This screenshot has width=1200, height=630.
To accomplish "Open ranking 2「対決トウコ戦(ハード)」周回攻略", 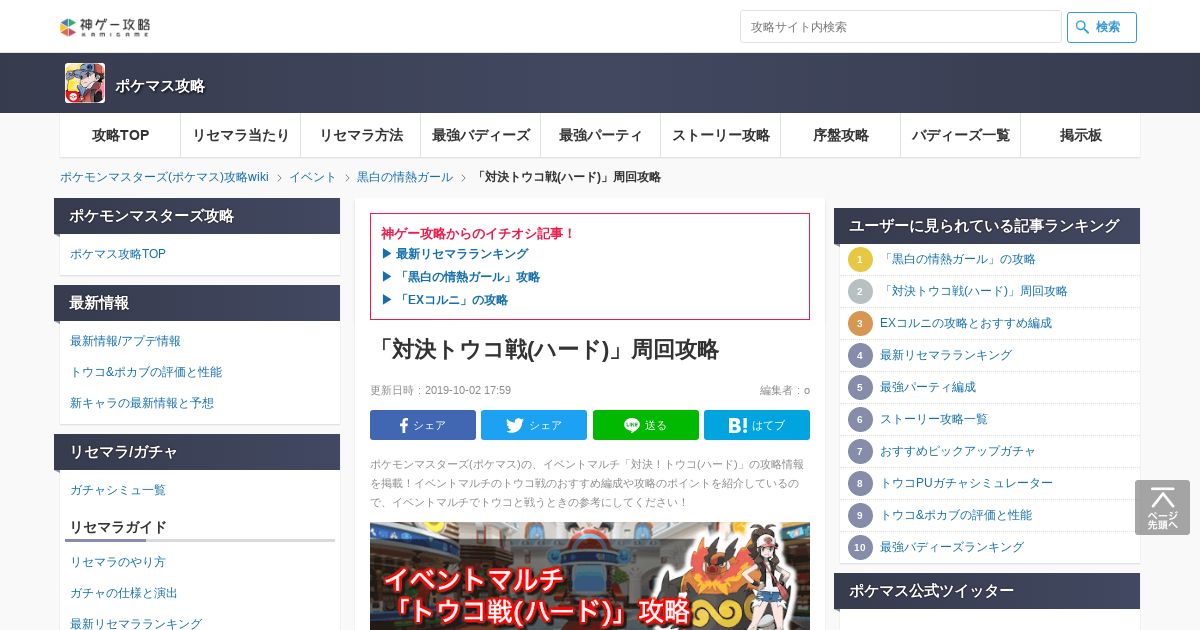I will tap(973, 291).
